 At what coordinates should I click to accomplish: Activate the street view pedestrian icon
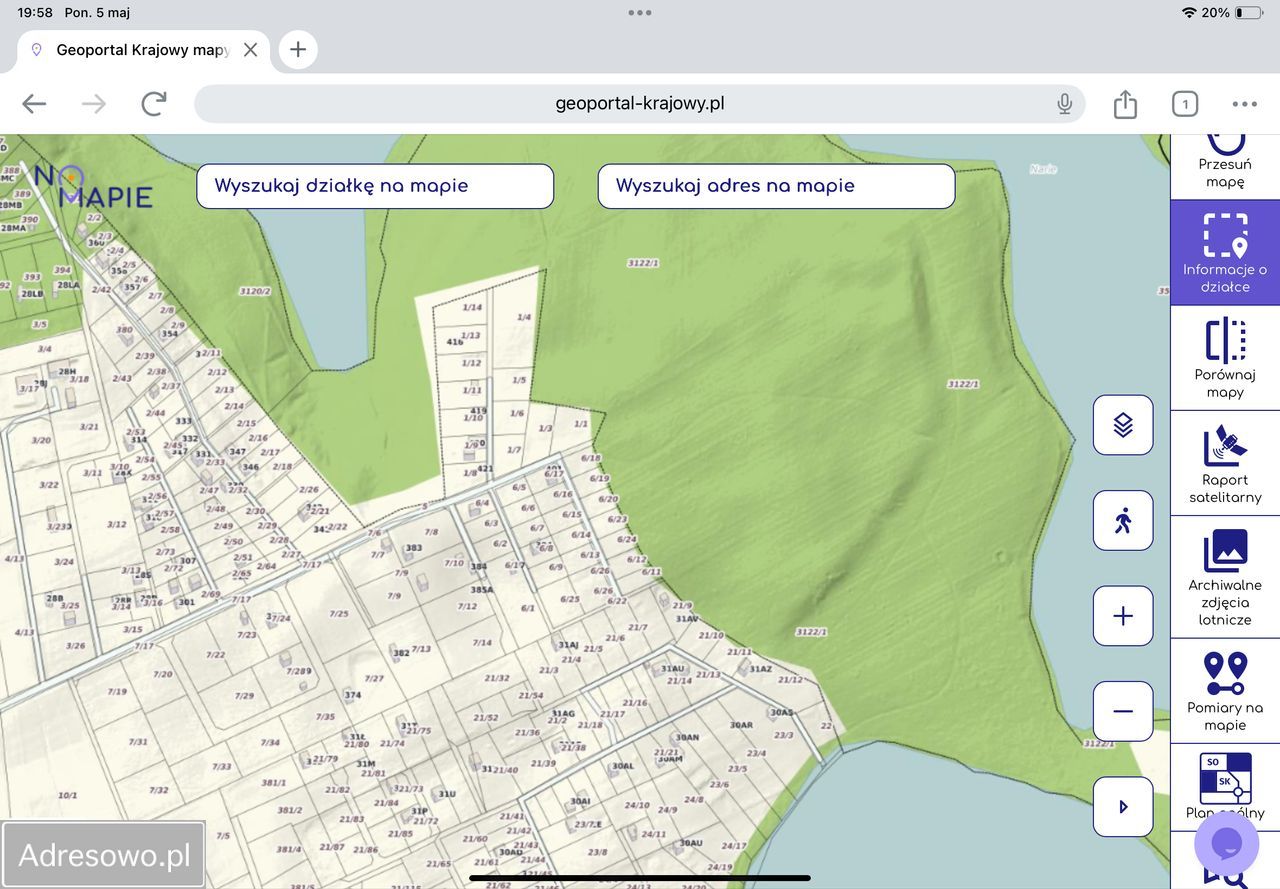tap(1123, 520)
